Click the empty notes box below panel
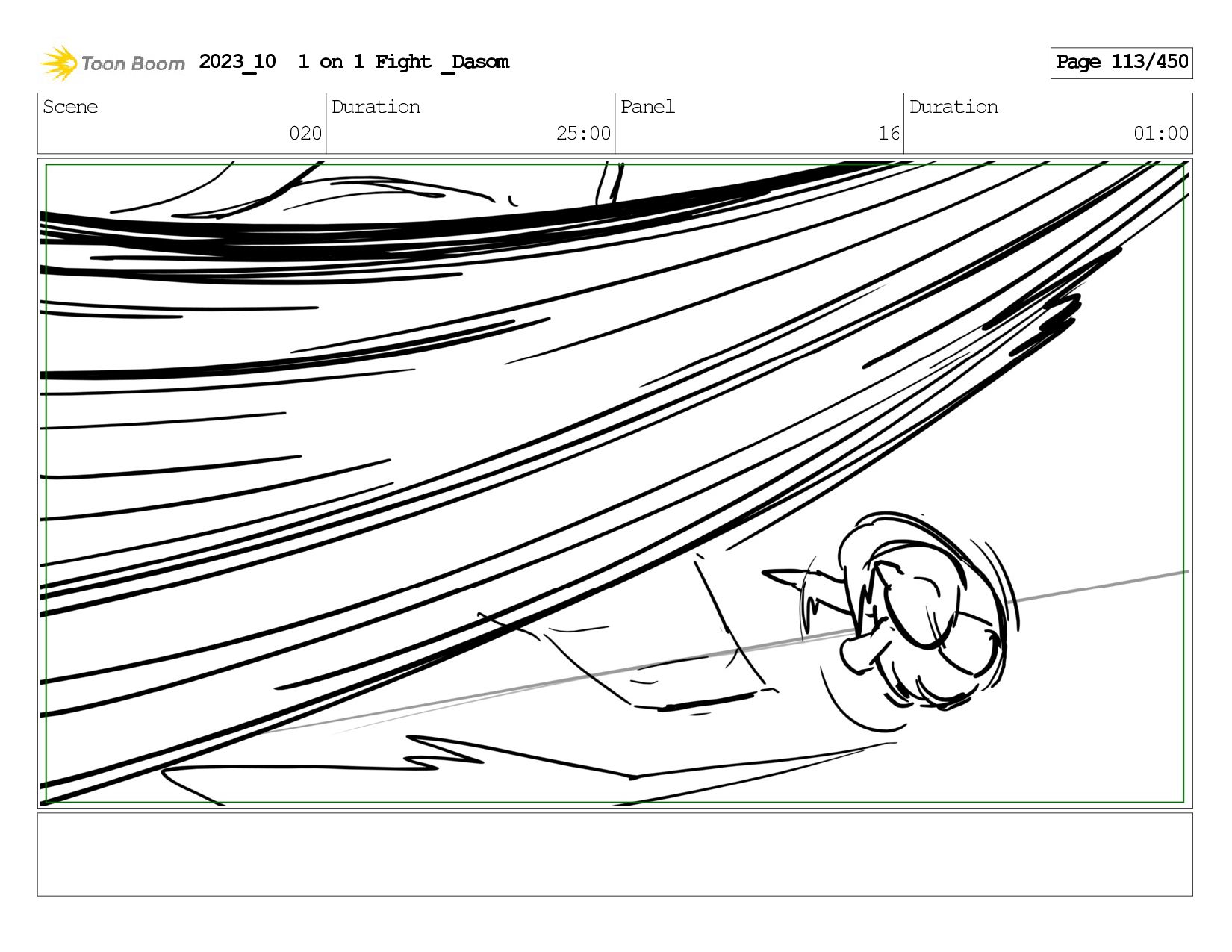 [615, 855]
